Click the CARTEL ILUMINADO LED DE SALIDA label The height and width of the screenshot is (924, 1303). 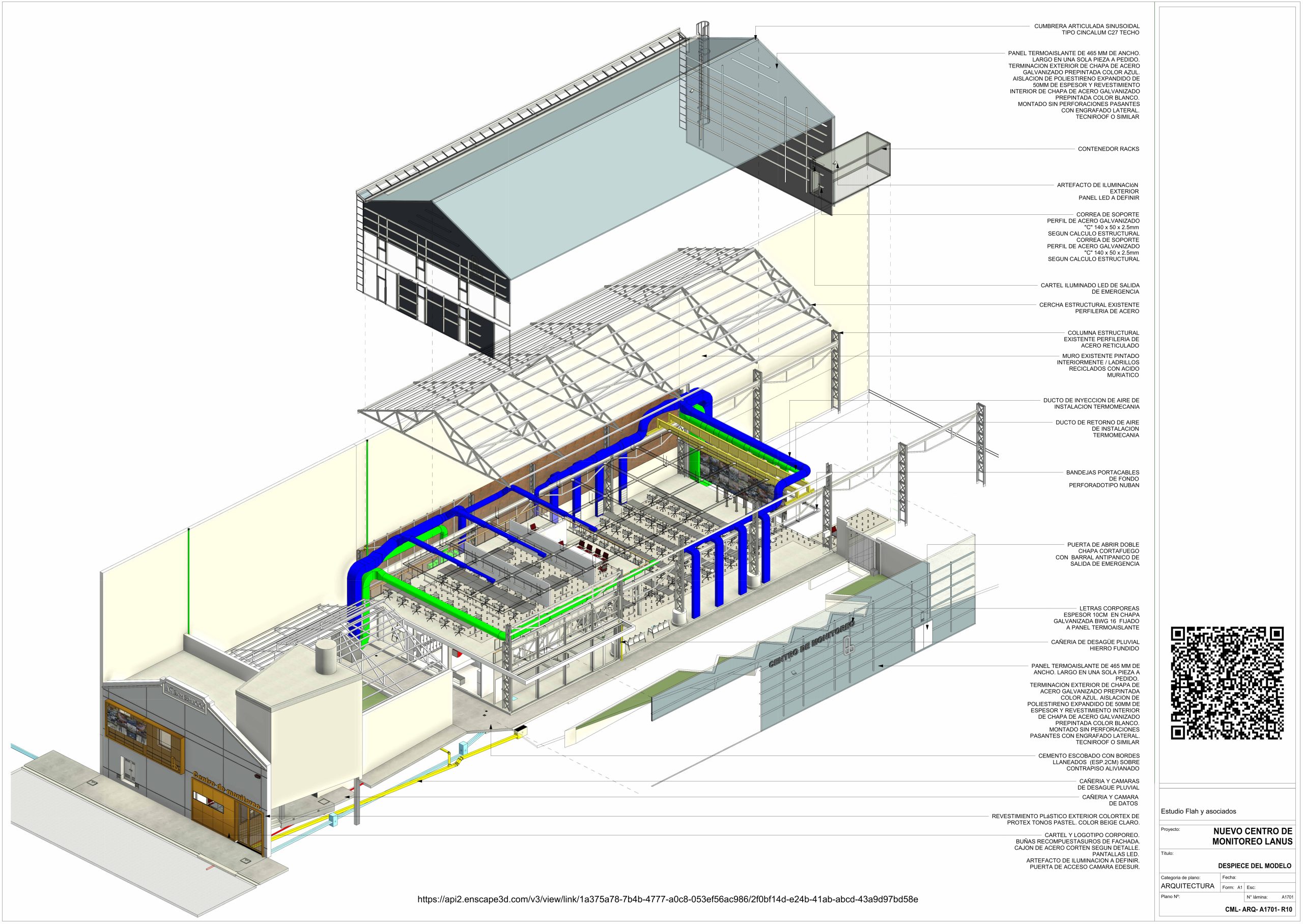[x=1090, y=286]
